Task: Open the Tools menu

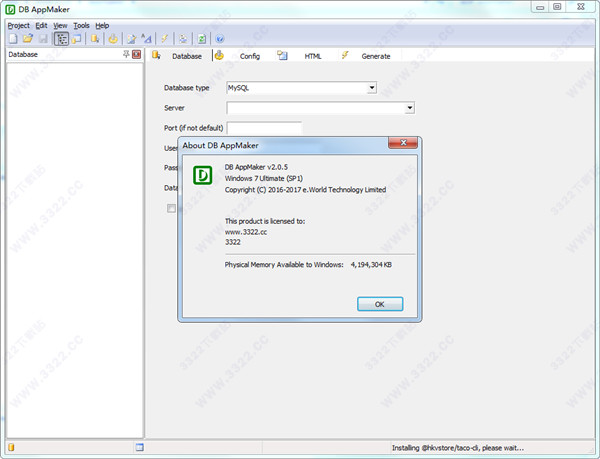Action: coord(81,26)
